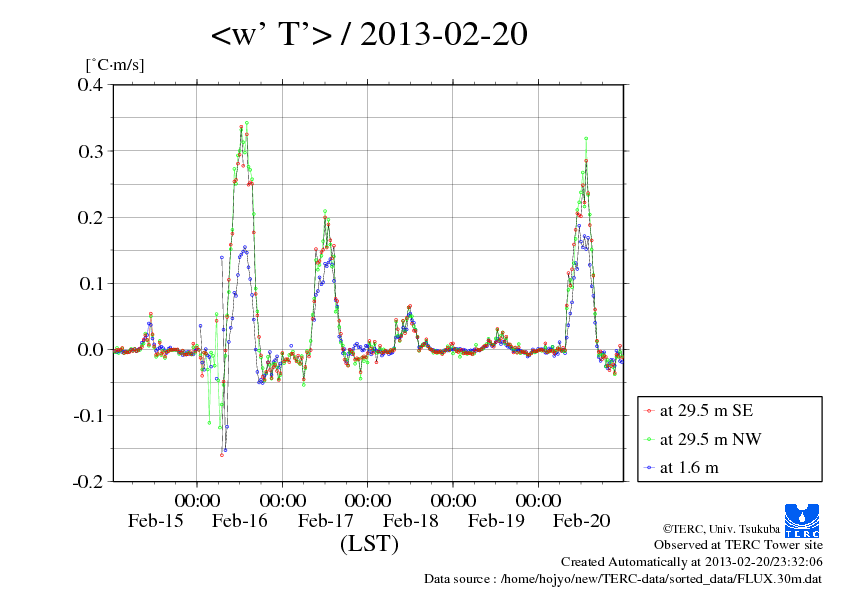Click y-axis value '-0.1'
842x595 pixels.
[88, 416]
